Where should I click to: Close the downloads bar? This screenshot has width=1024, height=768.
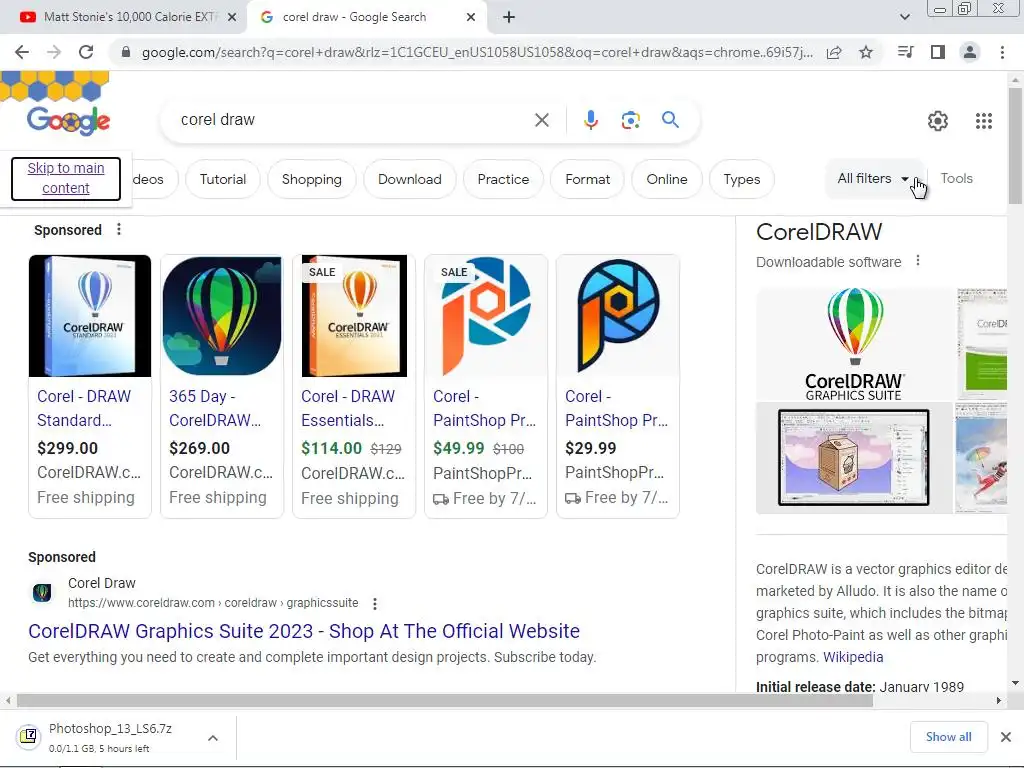click(x=1006, y=737)
